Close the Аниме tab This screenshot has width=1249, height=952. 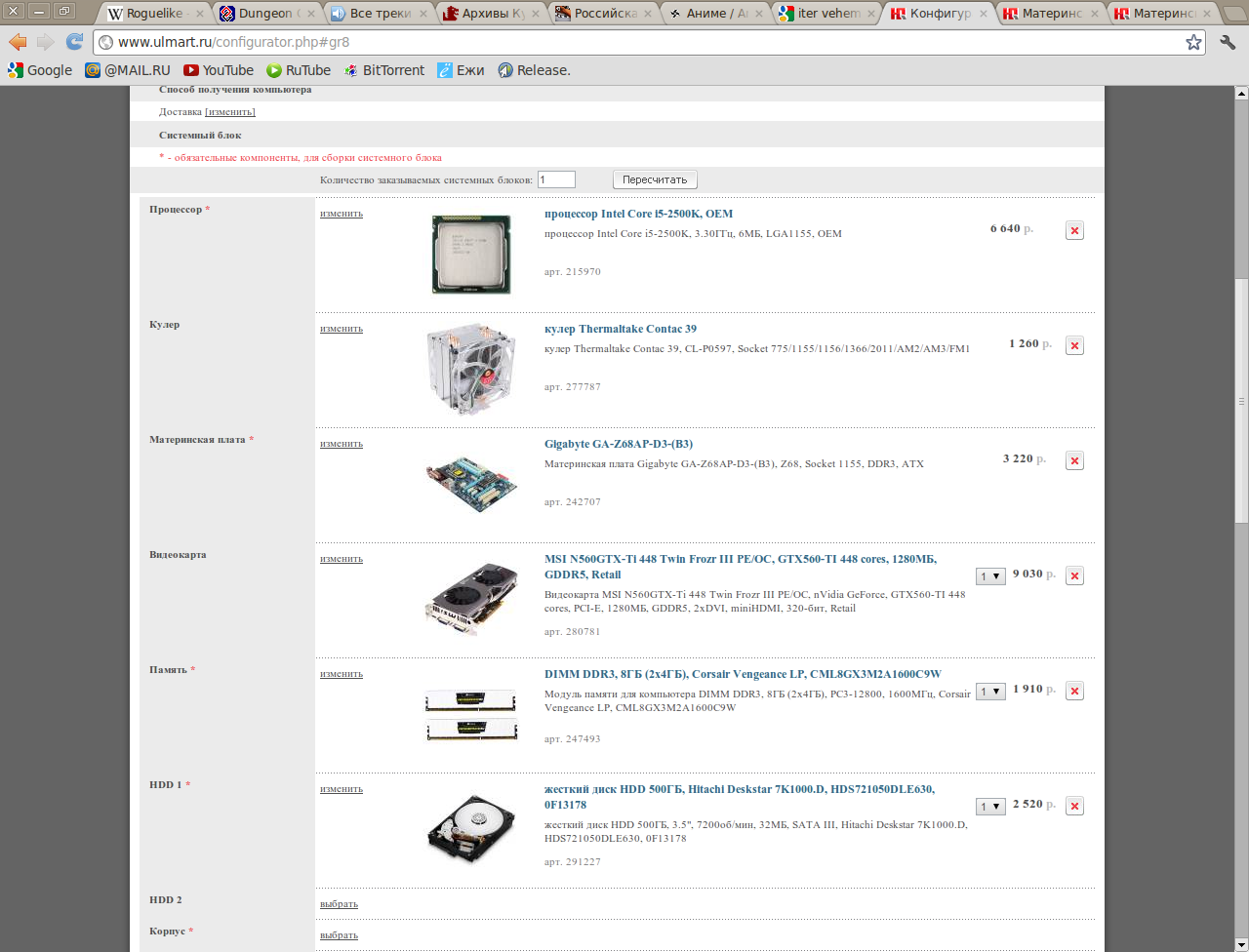tap(758, 14)
